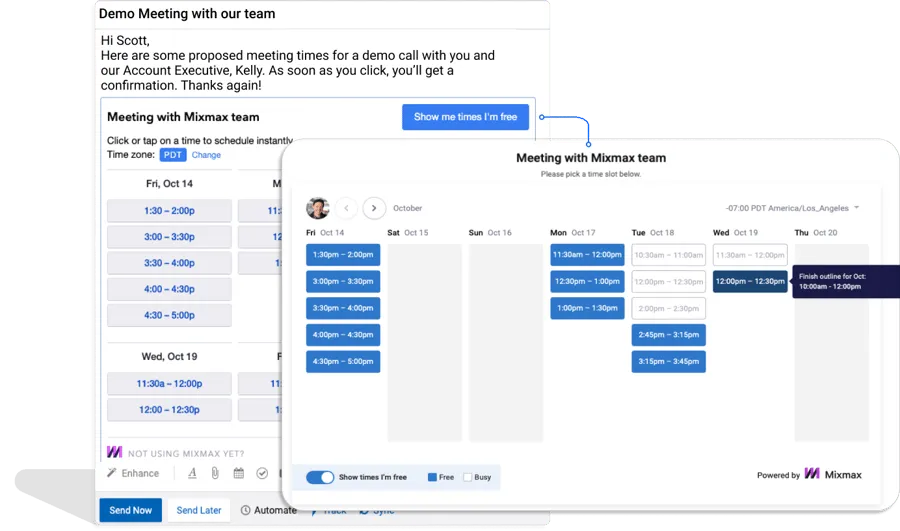Image resolution: width=900 pixels, height=531 pixels.
Task: Click the Free legend checkbox
Action: 432,477
